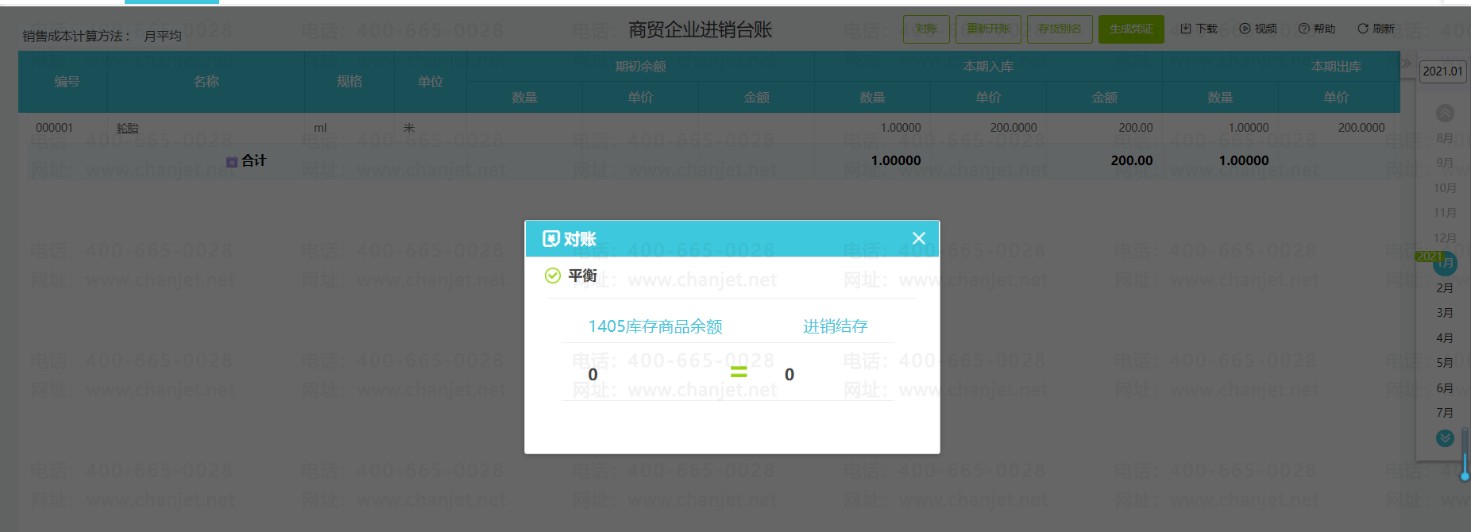This screenshot has width=1471, height=532.
Task: Click the 本期入库 group header
Action: (x=988, y=66)
